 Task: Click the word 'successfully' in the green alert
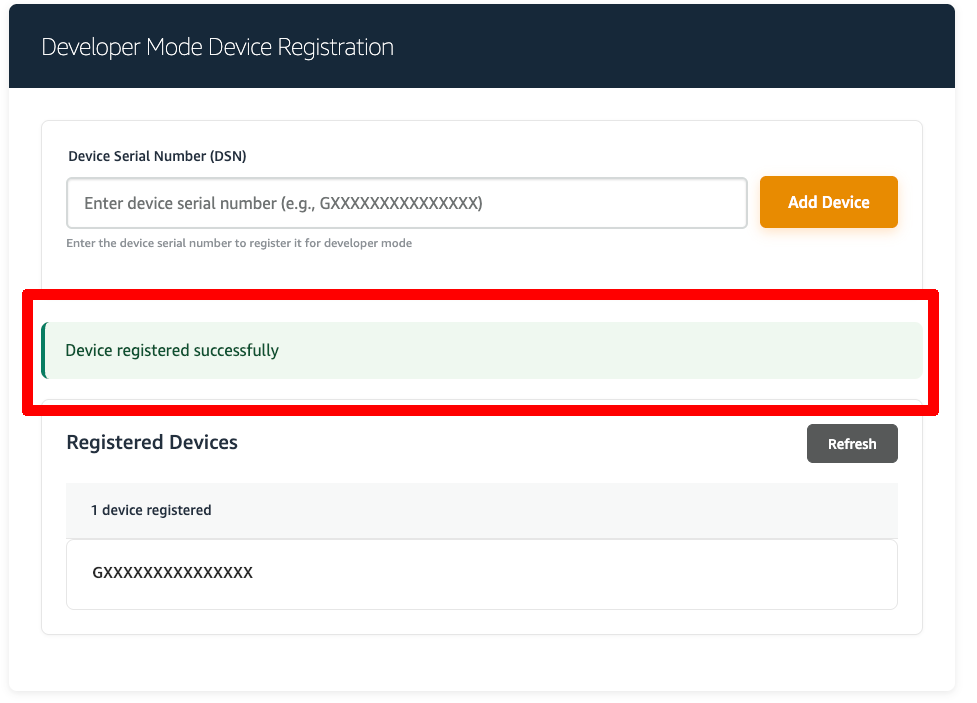click(236, 351)
